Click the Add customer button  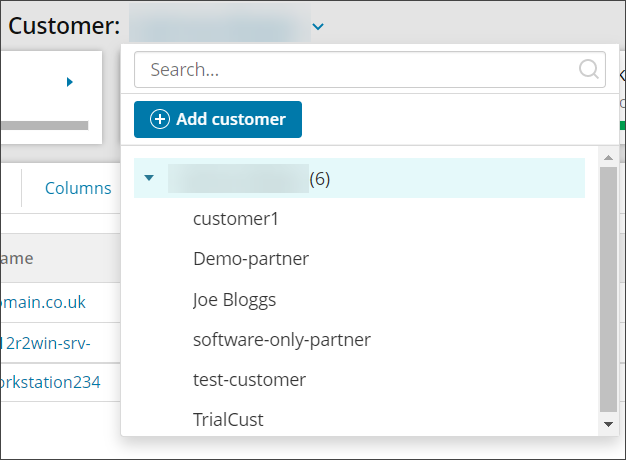click(218, 119)
